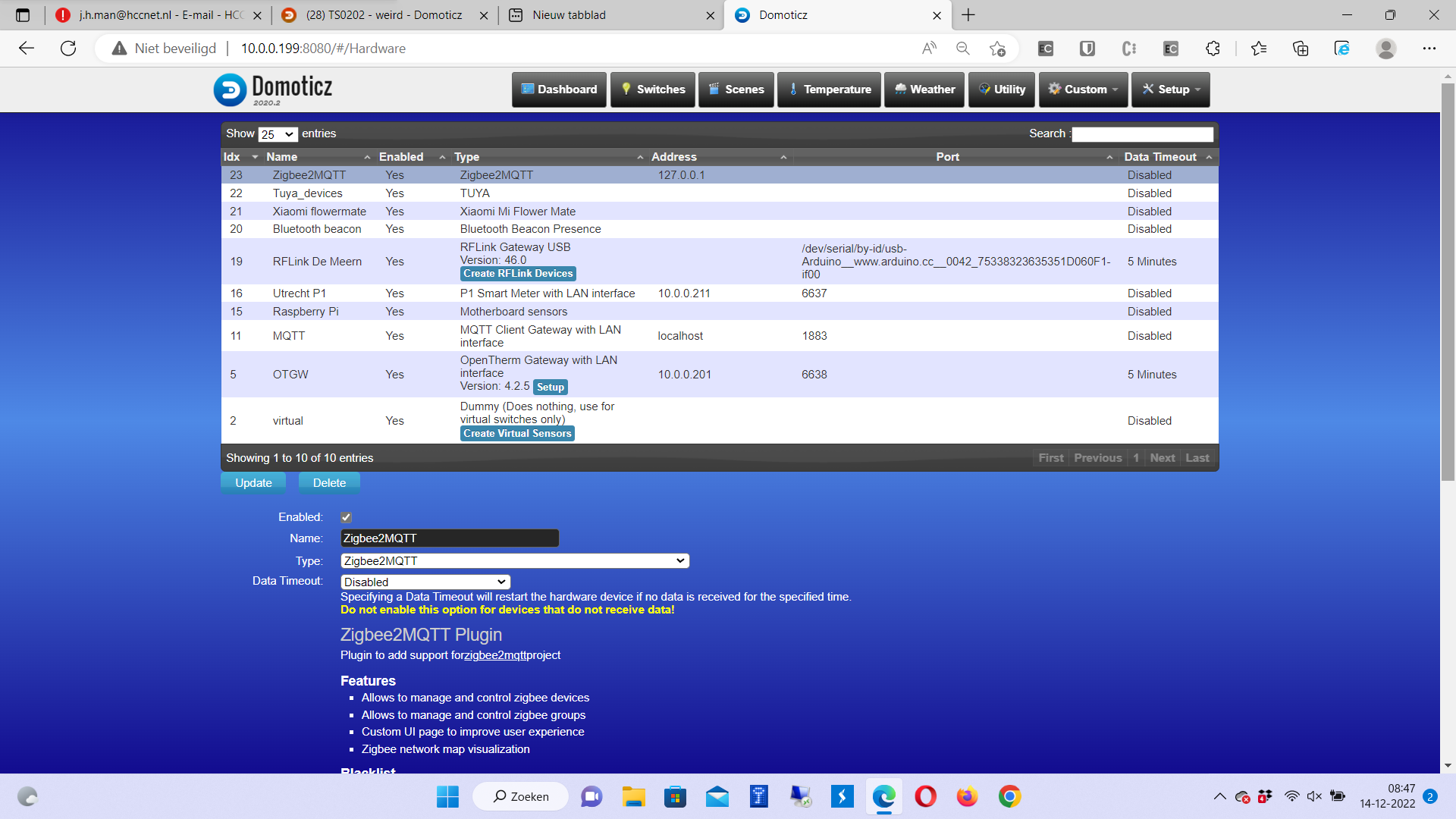Show hidden tray icons chevron

tap(1219, 796)
